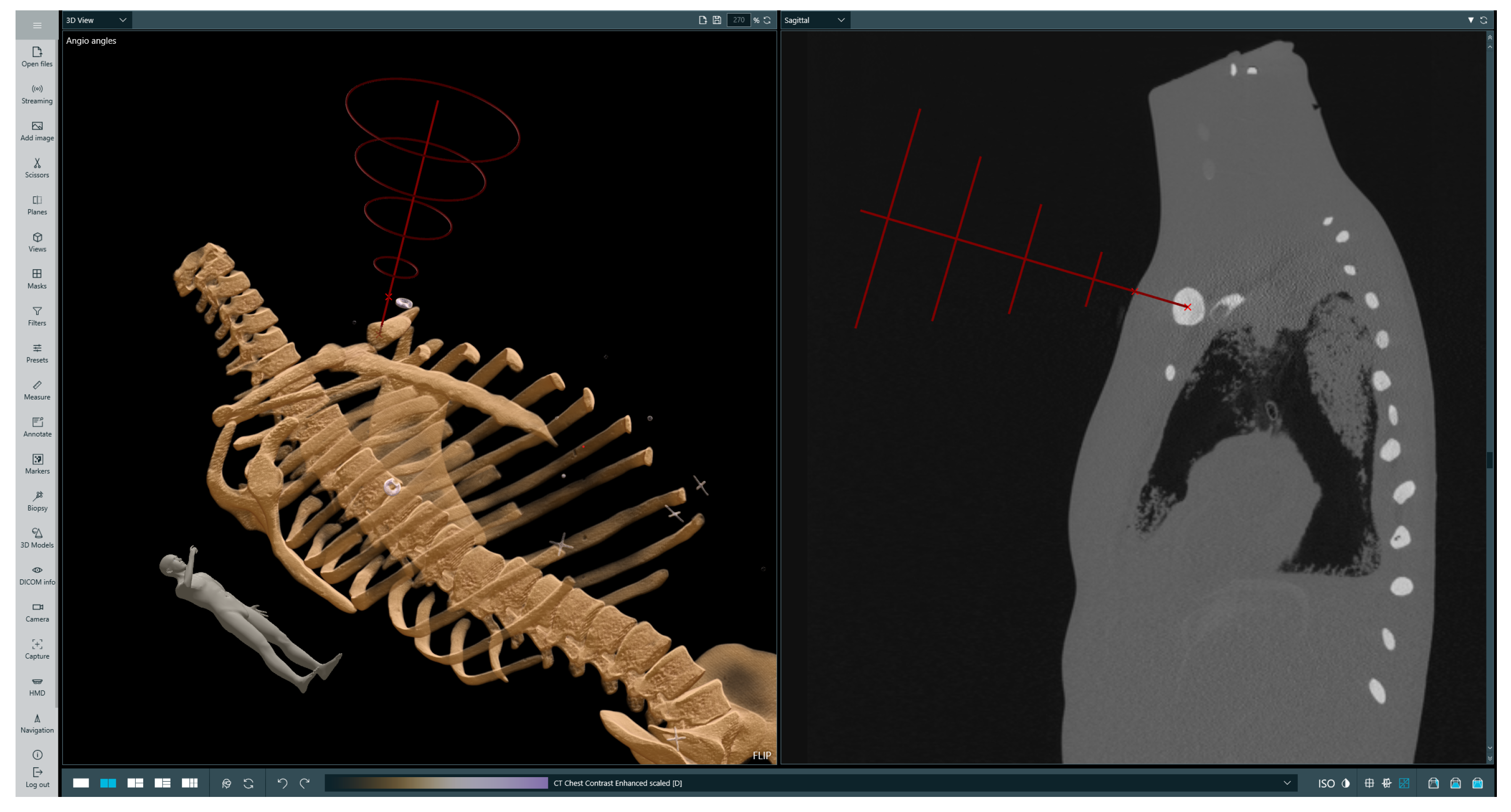Open DICOM info panel

pos(37,575)
